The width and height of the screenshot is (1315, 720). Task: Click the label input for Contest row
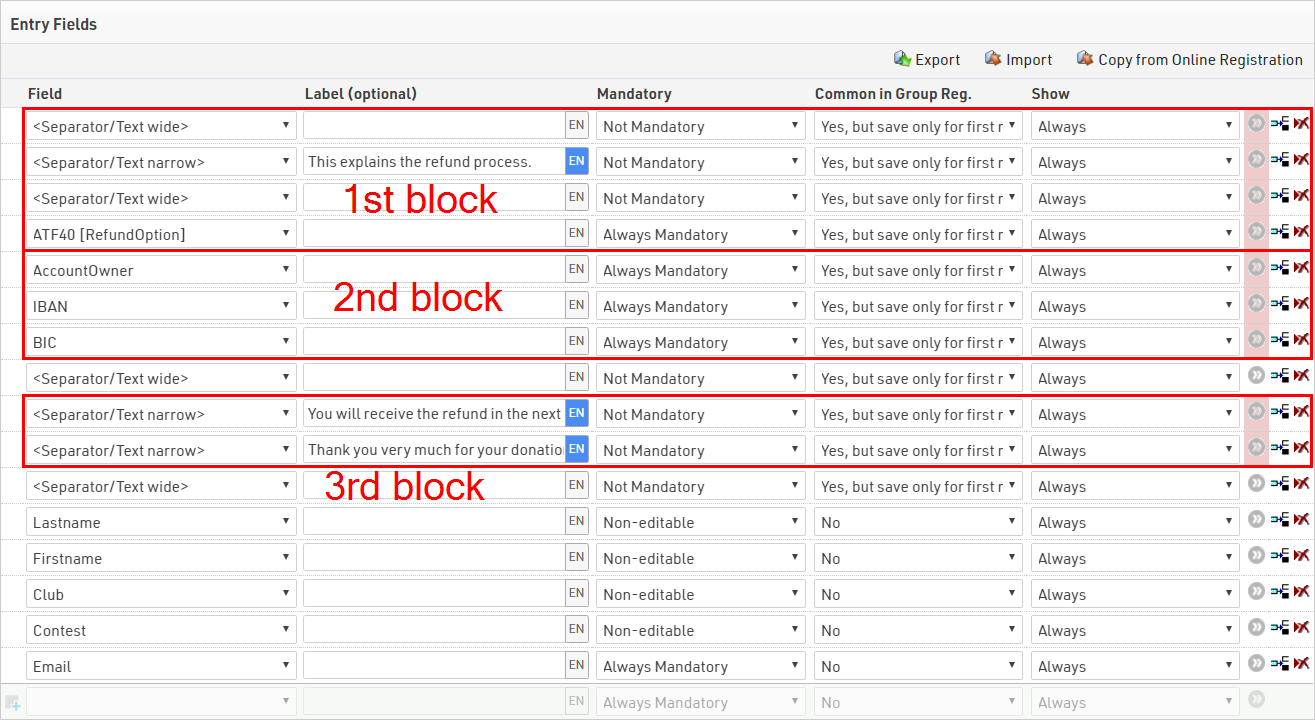coord(434,629)
